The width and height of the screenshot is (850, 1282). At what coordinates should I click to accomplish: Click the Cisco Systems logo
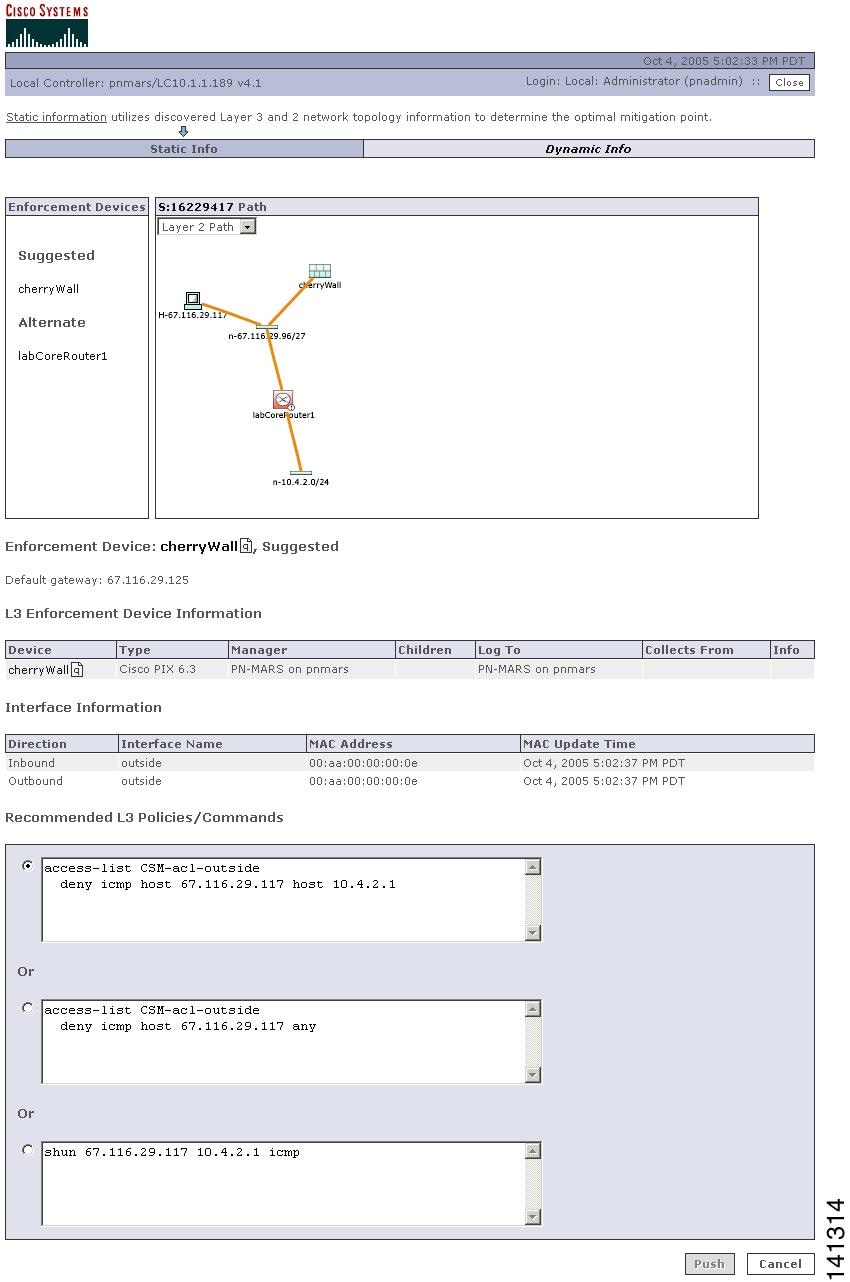point(47,26)
